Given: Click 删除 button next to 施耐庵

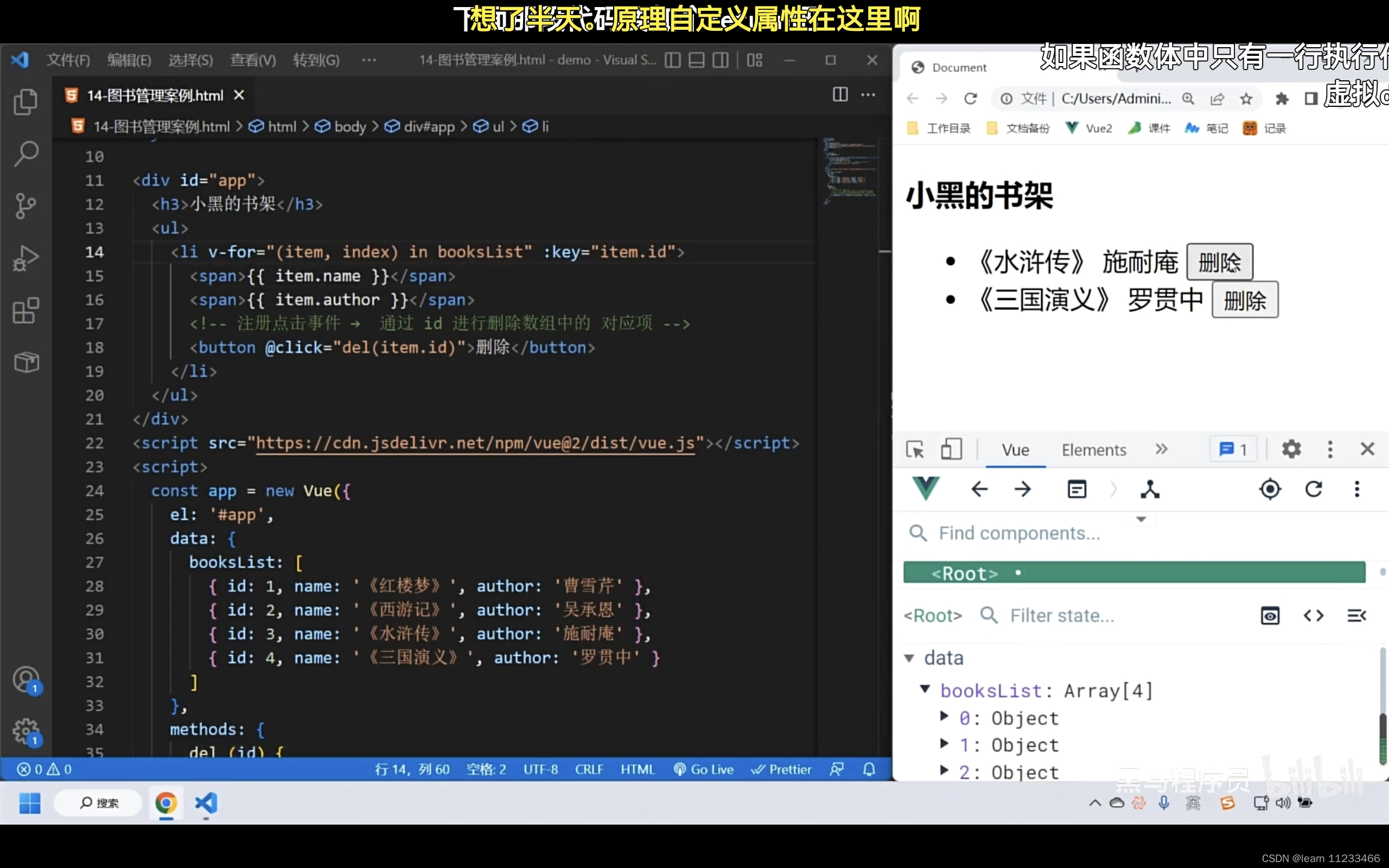Looking at the screenshot, I should (1219, 263).
